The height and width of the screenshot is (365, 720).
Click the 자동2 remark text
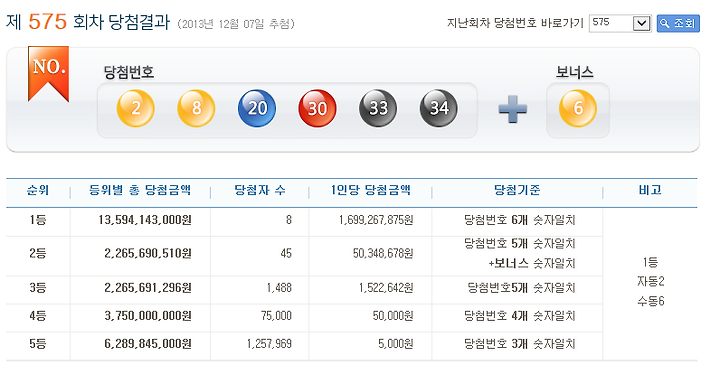click(x=651, y=281)
